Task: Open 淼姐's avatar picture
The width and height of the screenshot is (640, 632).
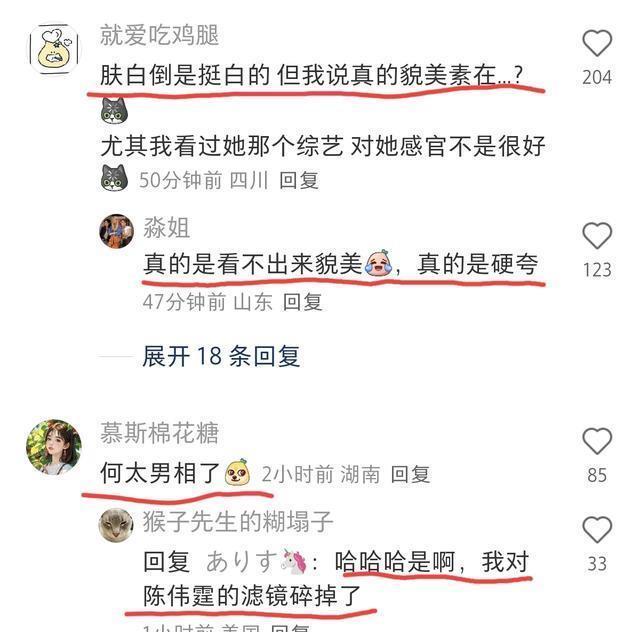Action: (x=117, y=231)
